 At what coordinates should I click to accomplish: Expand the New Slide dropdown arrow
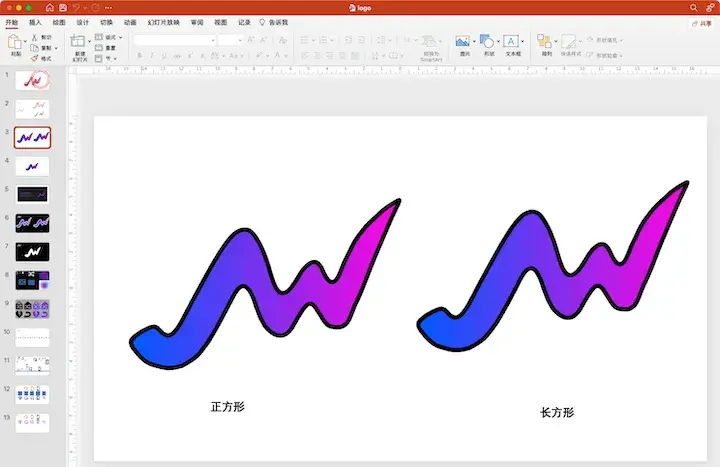pyautogui.click(x=89, y=42)
